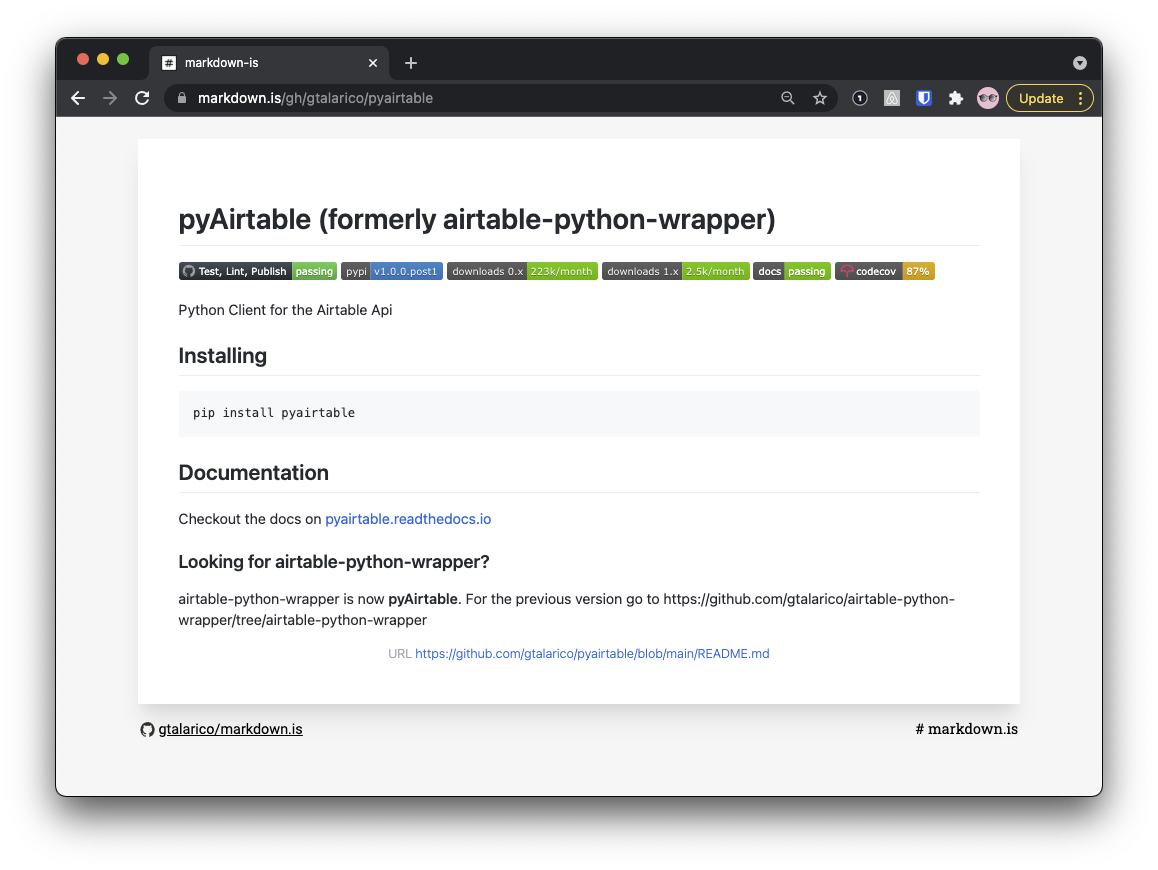This screenshot has height=870, width=1158.
Task: Click the GitHub octocat icon in the footer
Action: 147,729
